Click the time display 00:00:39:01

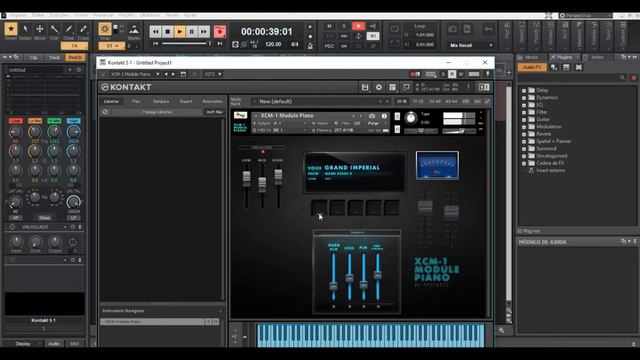267,31
